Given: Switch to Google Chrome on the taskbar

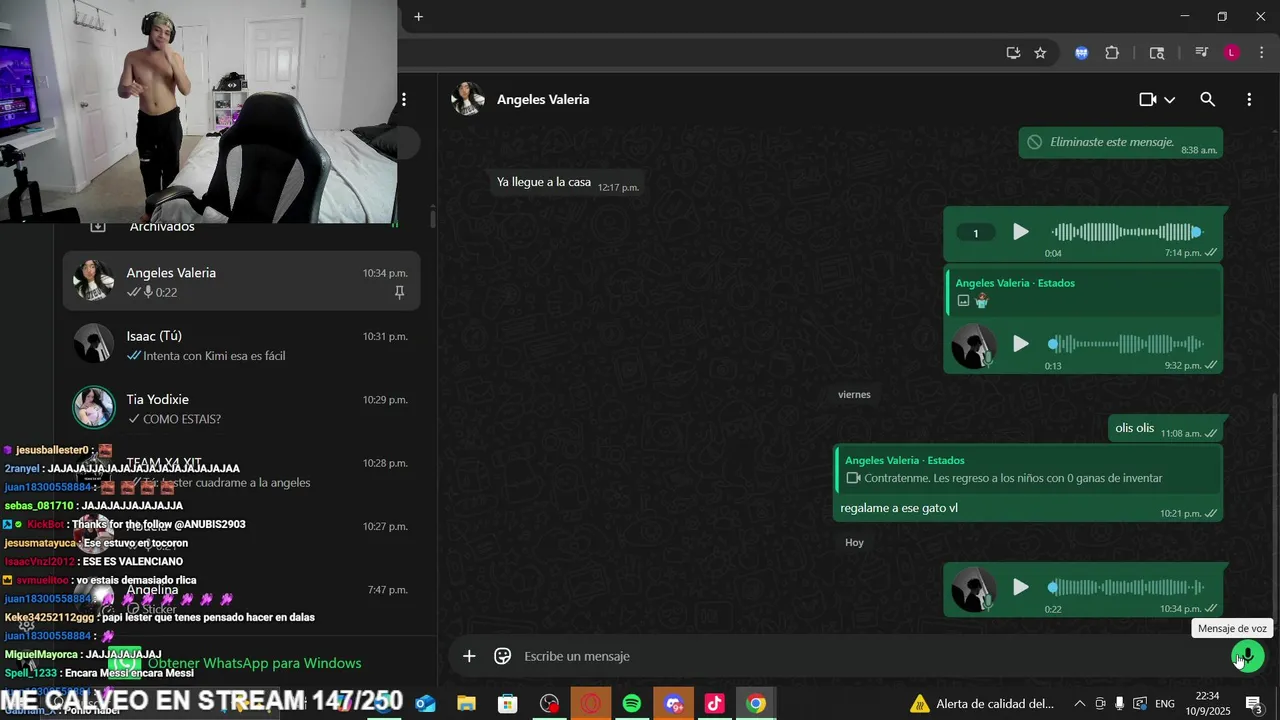Looking at the screenshot, I should coord(756,704).
